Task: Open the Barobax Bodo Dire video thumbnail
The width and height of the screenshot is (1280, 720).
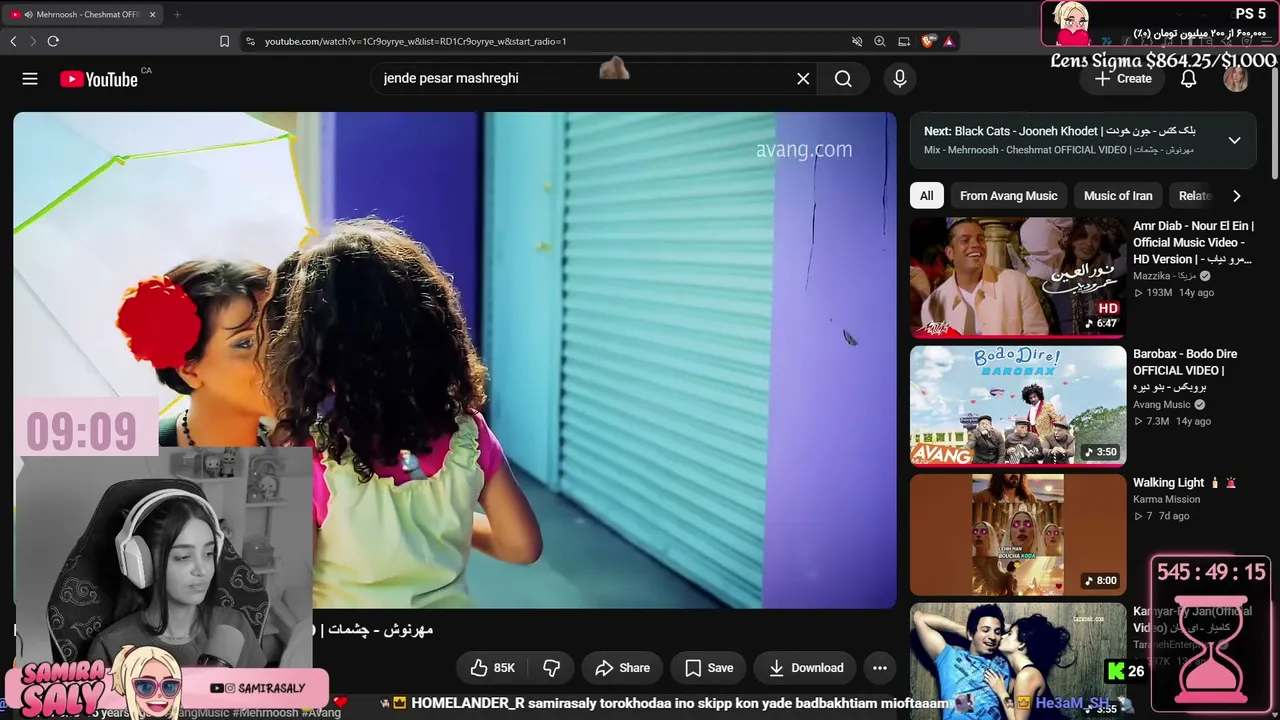Action: point(1018,406)
